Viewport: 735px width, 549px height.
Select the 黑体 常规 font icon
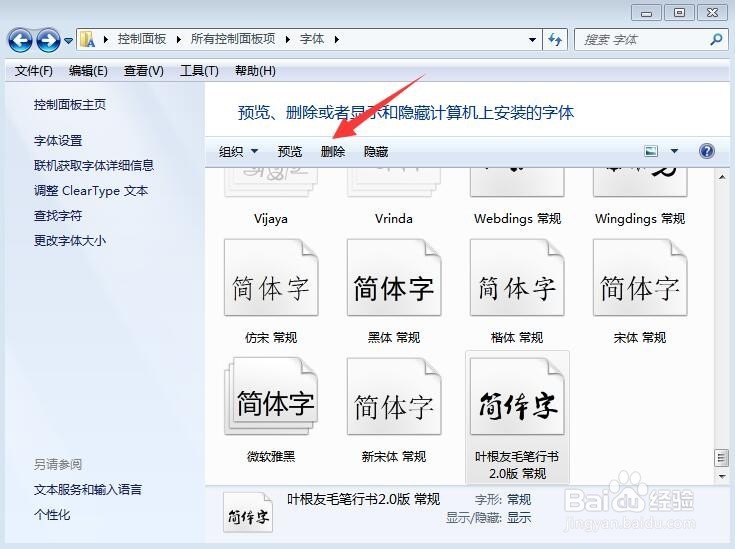[394, 278]
